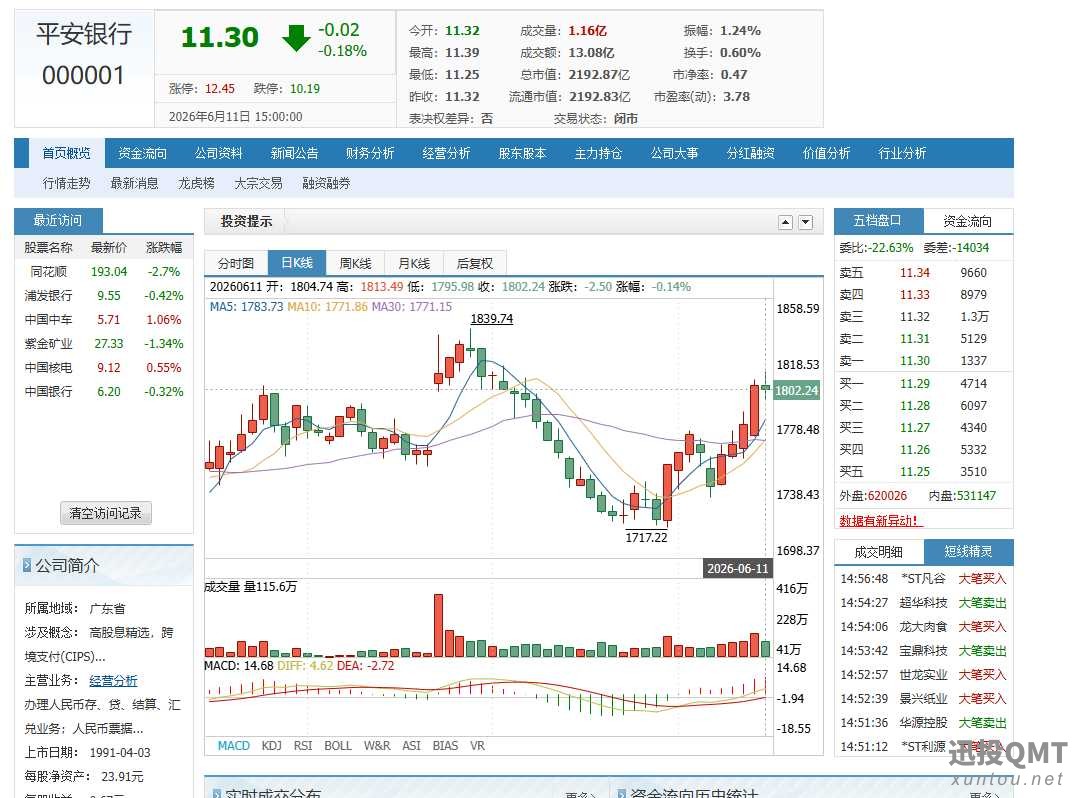Click the 1839.74 high label on chart
1078x798 pixels.
(x=492, y=319)
